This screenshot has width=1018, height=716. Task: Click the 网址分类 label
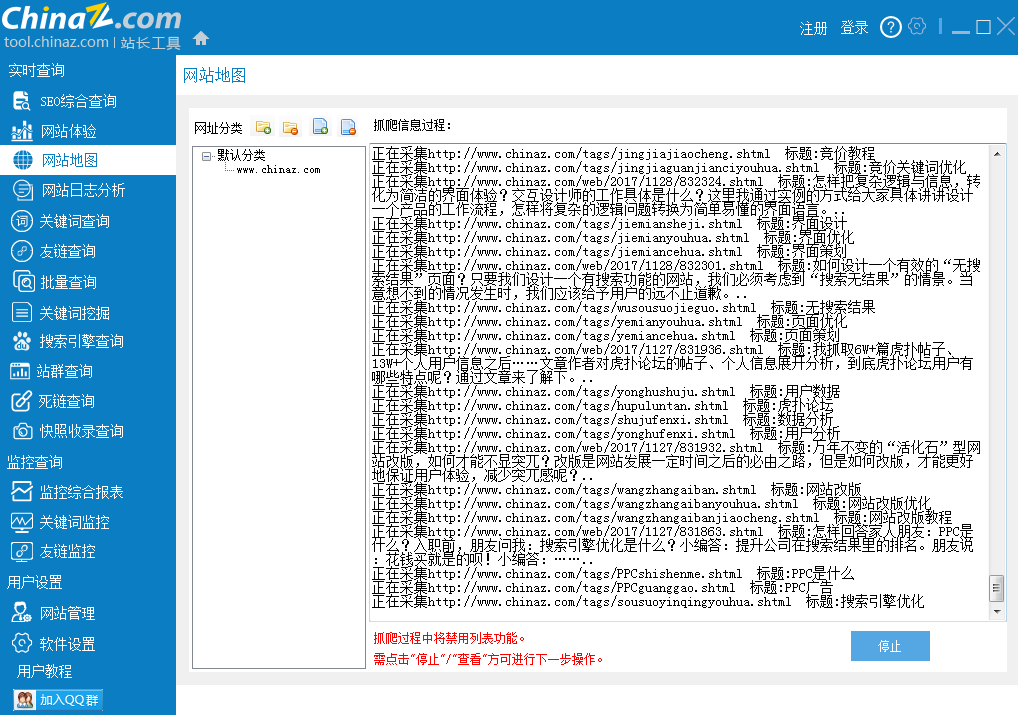(218, 128)
